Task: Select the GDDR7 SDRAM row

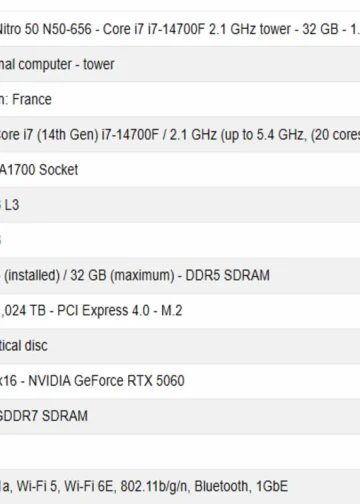Action: pyautogui.click(x=180, y=416)
